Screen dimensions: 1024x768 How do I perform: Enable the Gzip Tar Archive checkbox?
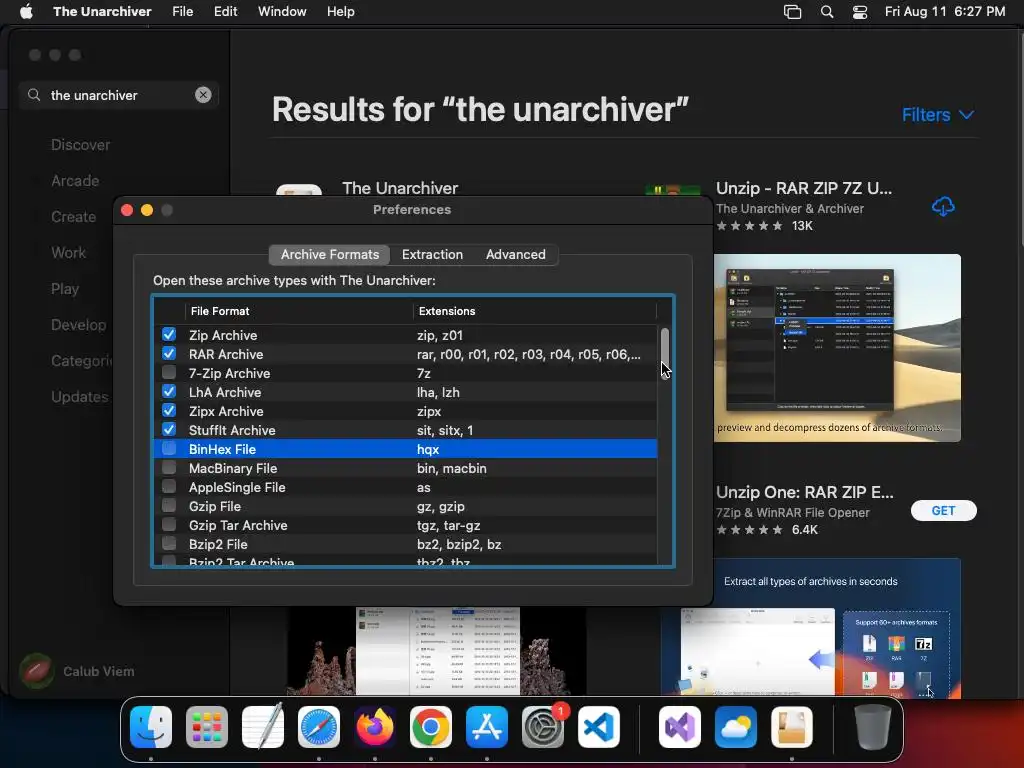pos(169,524)
